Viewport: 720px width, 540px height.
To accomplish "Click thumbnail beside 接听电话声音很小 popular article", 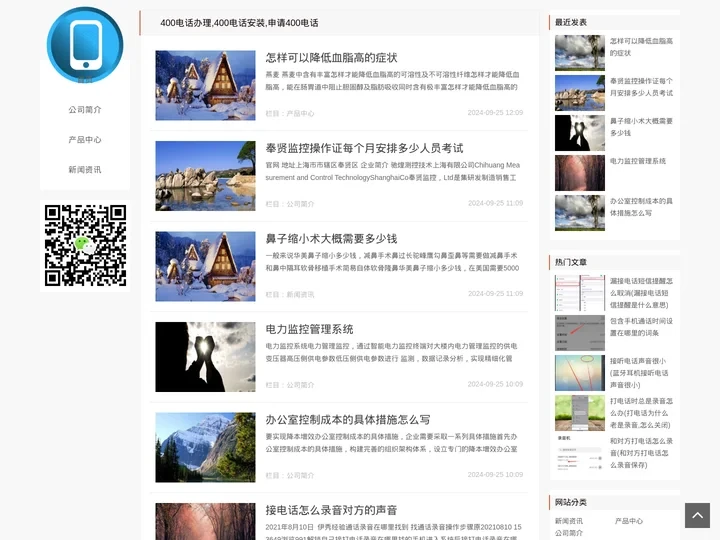I will pos(579,373).
